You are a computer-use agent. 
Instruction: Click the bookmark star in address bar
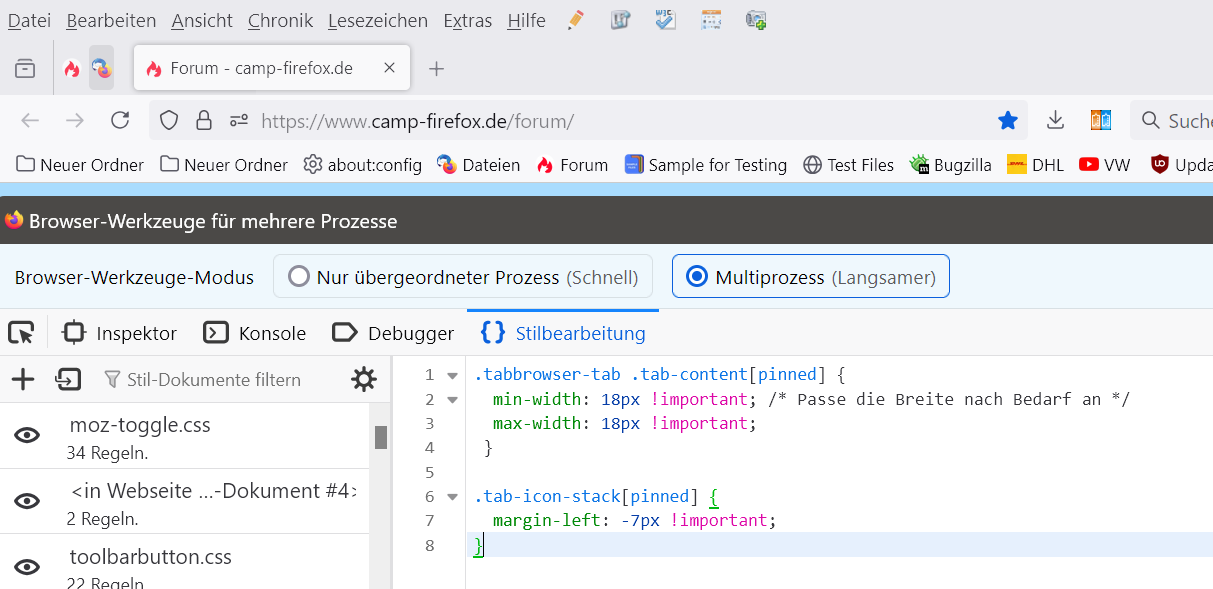click(1007, 121)
